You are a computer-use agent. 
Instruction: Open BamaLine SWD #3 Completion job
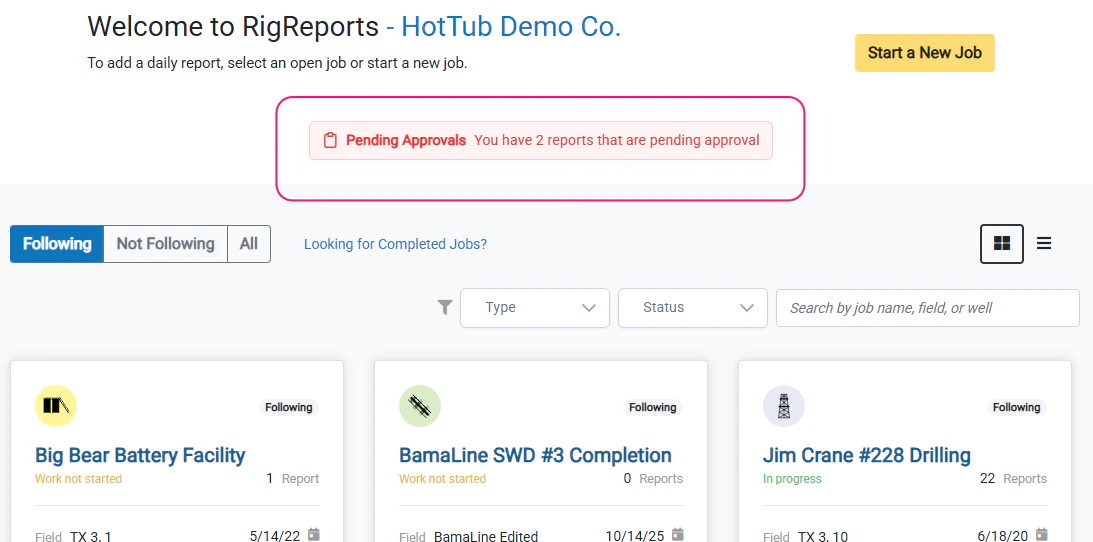[x=535, y=455]
